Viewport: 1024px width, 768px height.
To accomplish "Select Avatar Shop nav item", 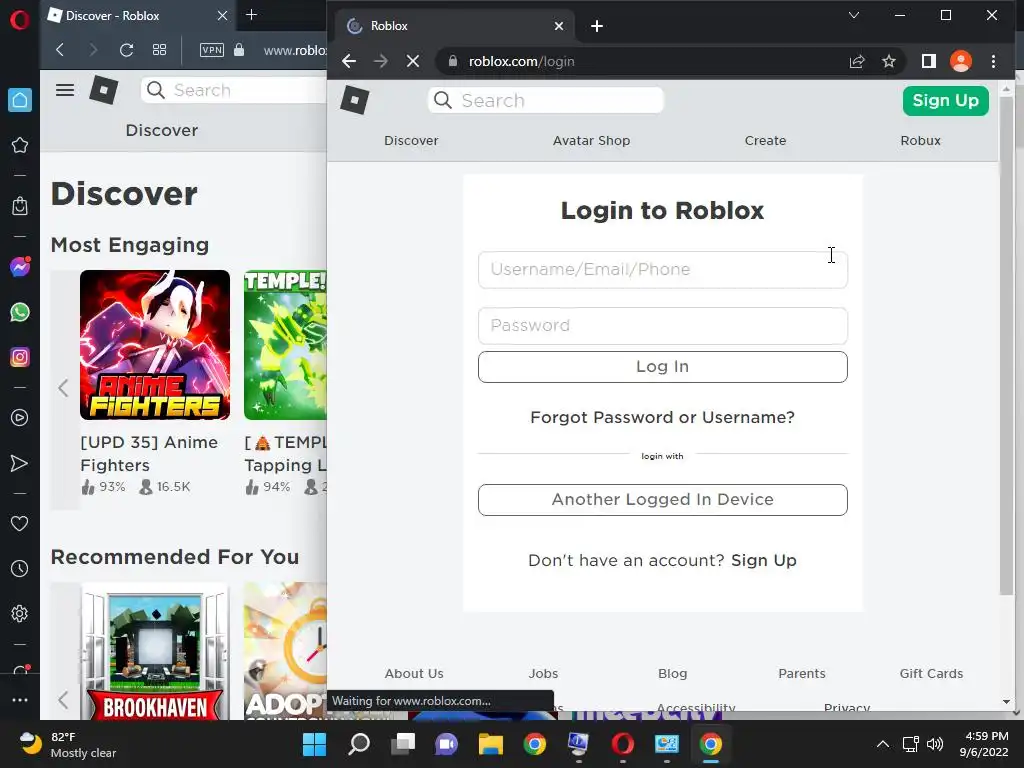I will (592, 140).
